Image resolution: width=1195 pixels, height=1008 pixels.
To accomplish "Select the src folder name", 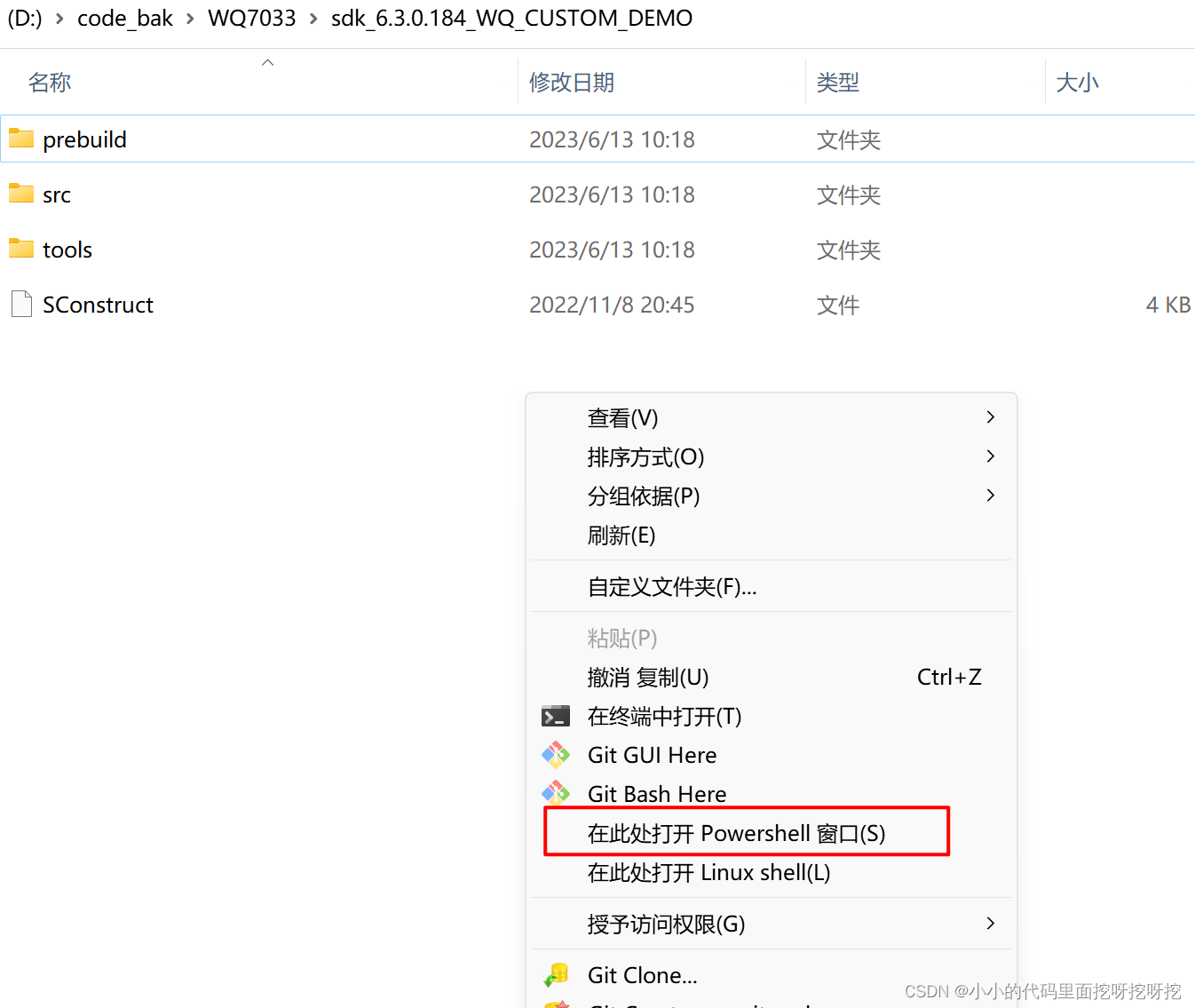I will [57, 194].
